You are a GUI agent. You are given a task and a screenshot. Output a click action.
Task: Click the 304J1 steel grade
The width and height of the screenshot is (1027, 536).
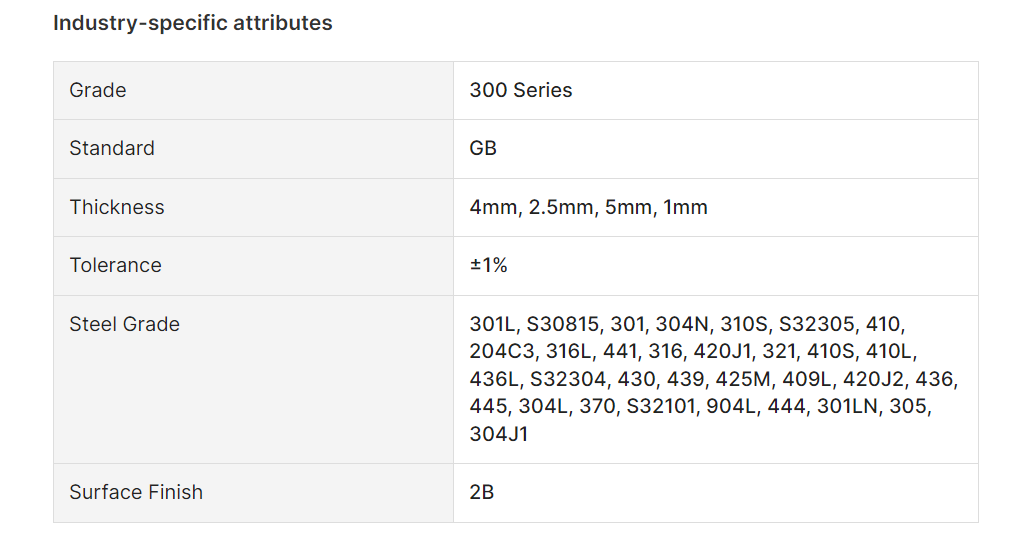click(499, 434)
